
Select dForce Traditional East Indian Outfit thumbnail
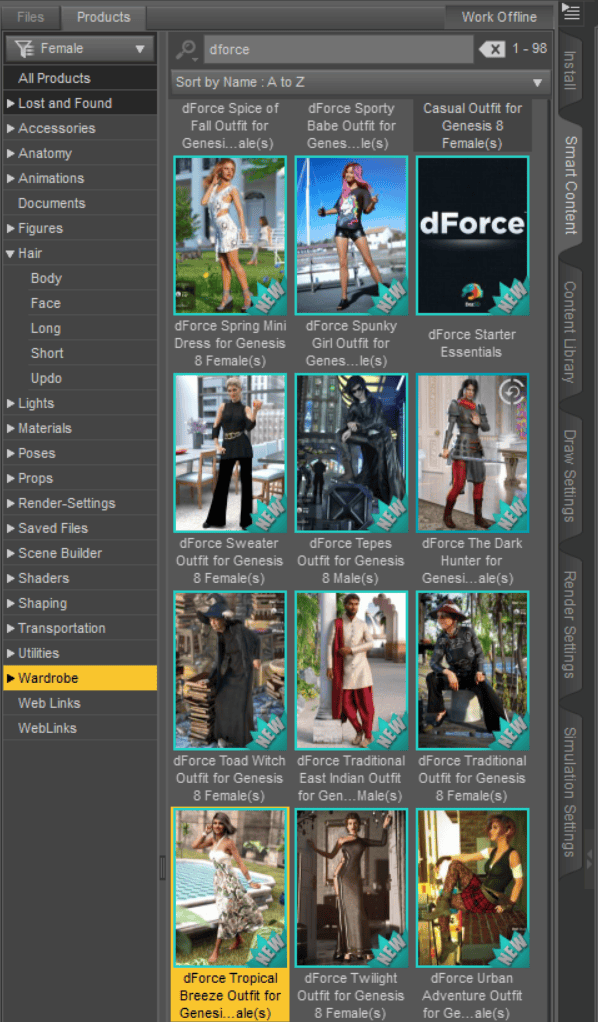click(351, 671)
